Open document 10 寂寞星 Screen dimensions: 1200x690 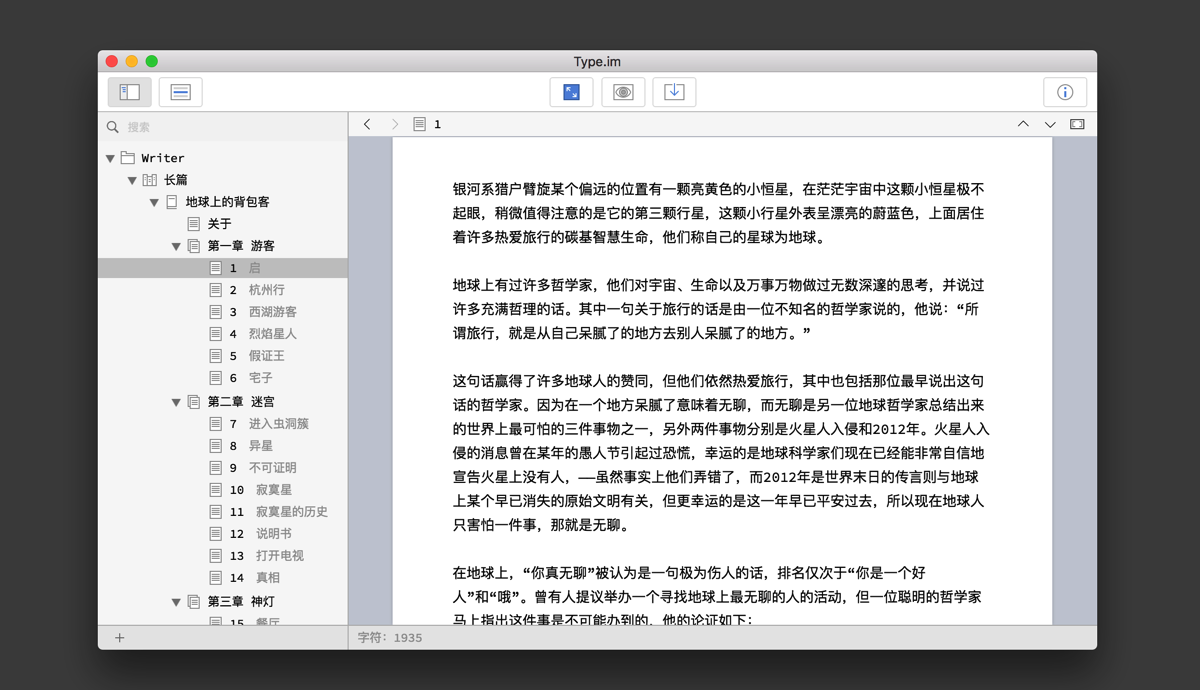click(273, 490)
